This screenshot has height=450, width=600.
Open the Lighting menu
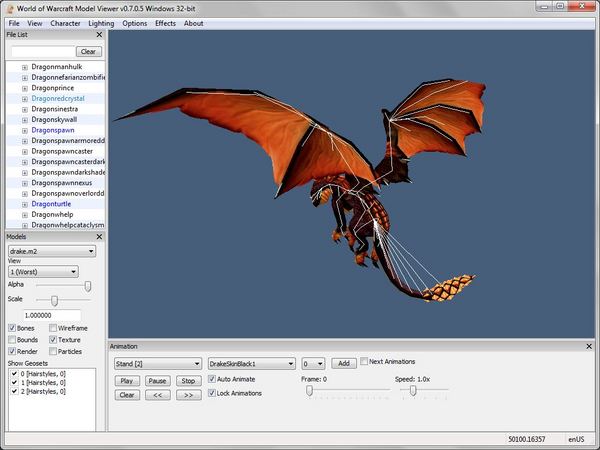click(101, 23)
